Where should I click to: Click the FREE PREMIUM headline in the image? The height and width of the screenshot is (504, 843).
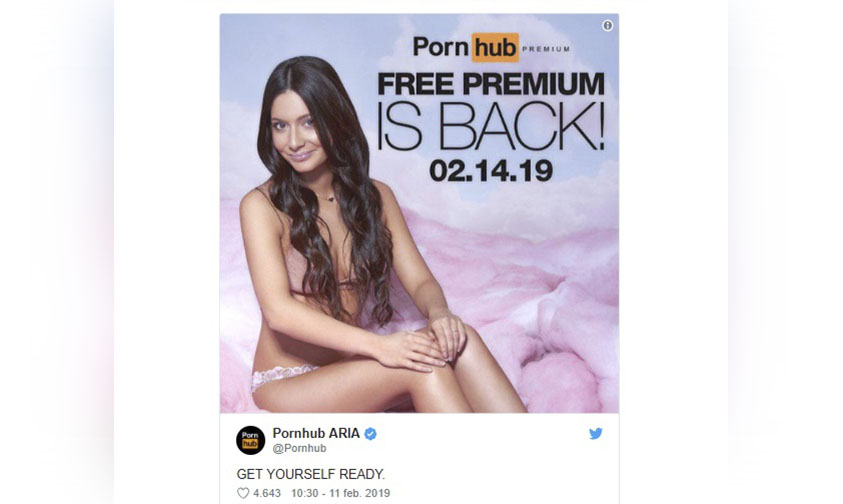pyautogui.click(x=491, y=84)
